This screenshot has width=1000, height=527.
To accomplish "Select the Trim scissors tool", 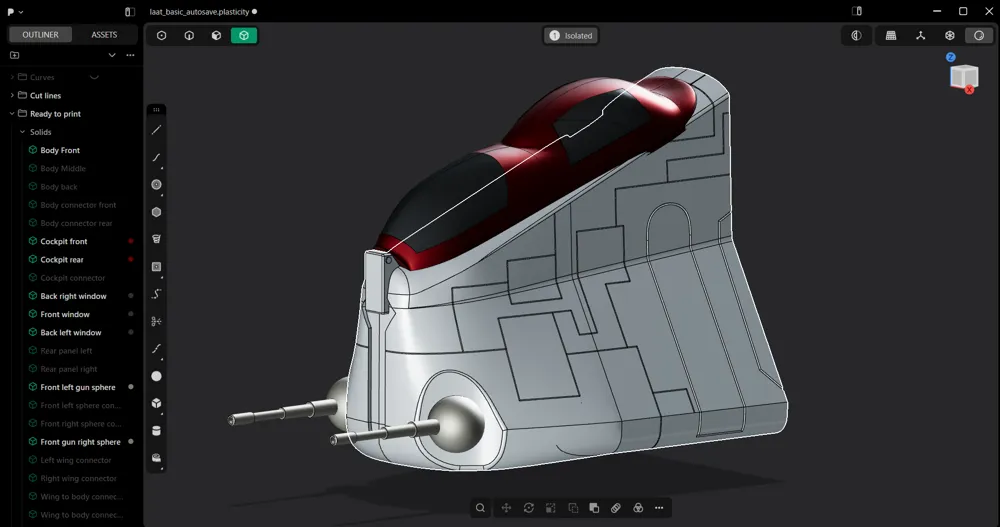I will pyautogui.click(x=156, y=322).
